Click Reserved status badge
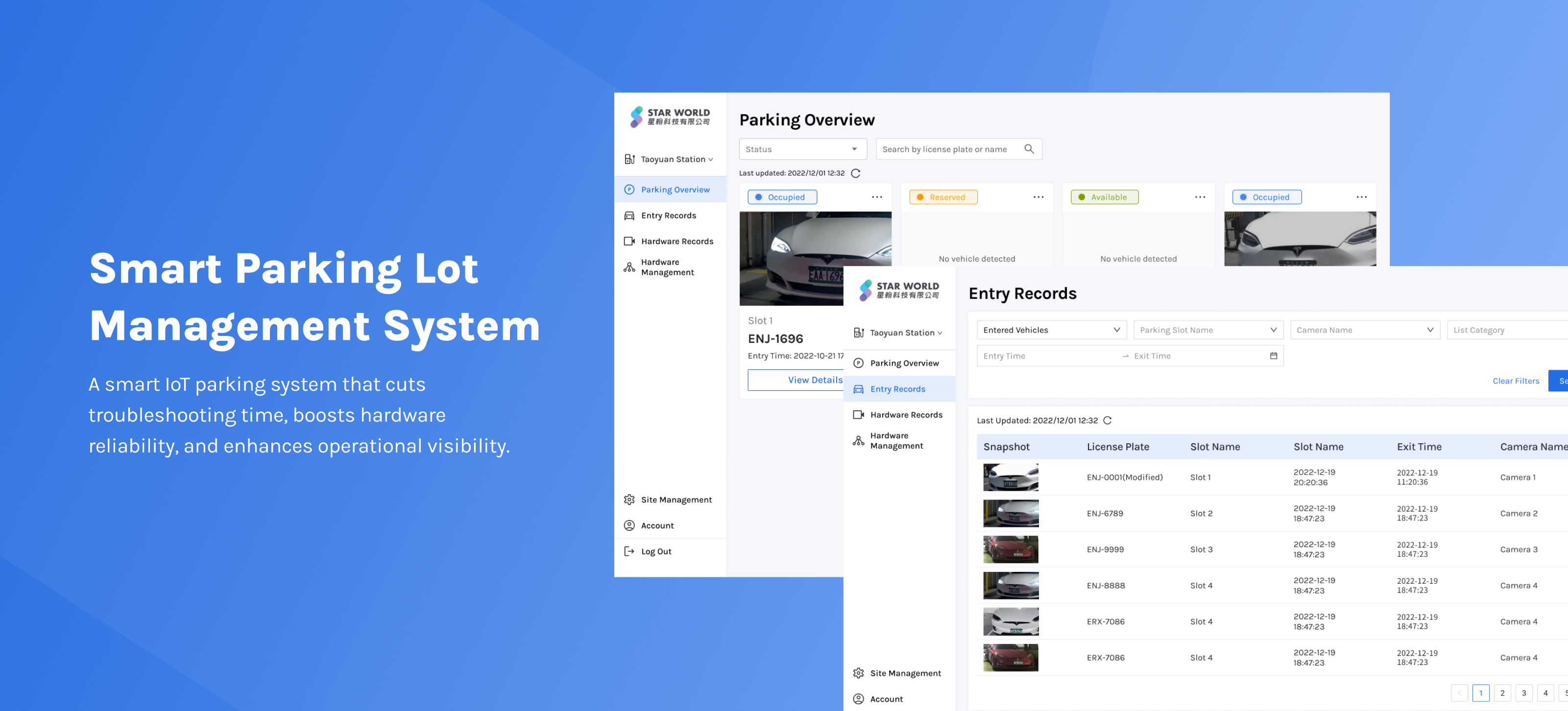The height and width of the screenshot is (711, 1568). click(x=943, y=197)
